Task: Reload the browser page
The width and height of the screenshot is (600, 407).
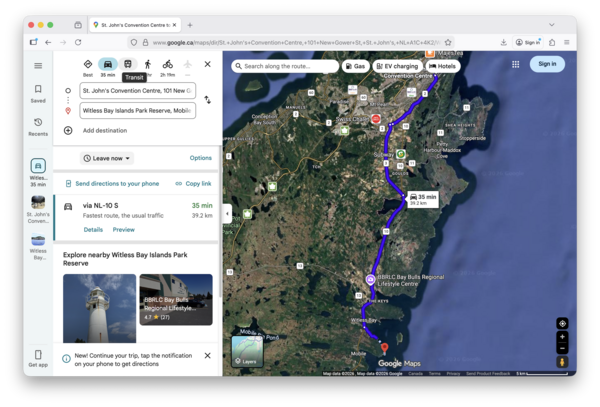Action: (78, 42)
